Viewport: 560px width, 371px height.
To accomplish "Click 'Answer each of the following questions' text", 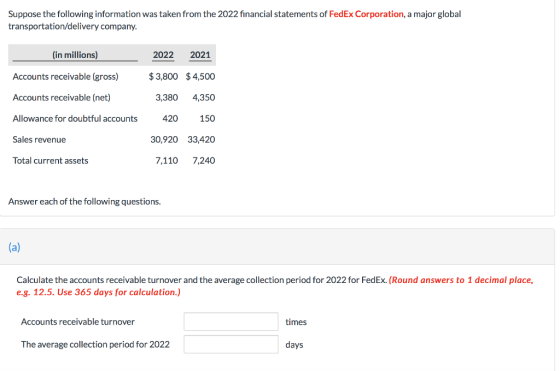I will [84, 202].
